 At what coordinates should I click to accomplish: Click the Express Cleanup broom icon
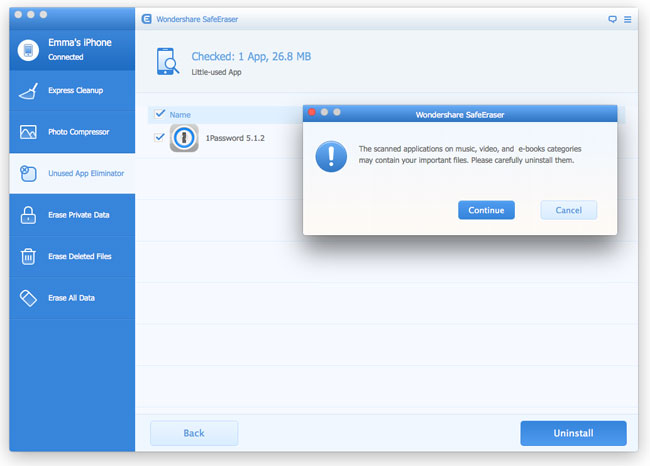(x=28, y=91)
